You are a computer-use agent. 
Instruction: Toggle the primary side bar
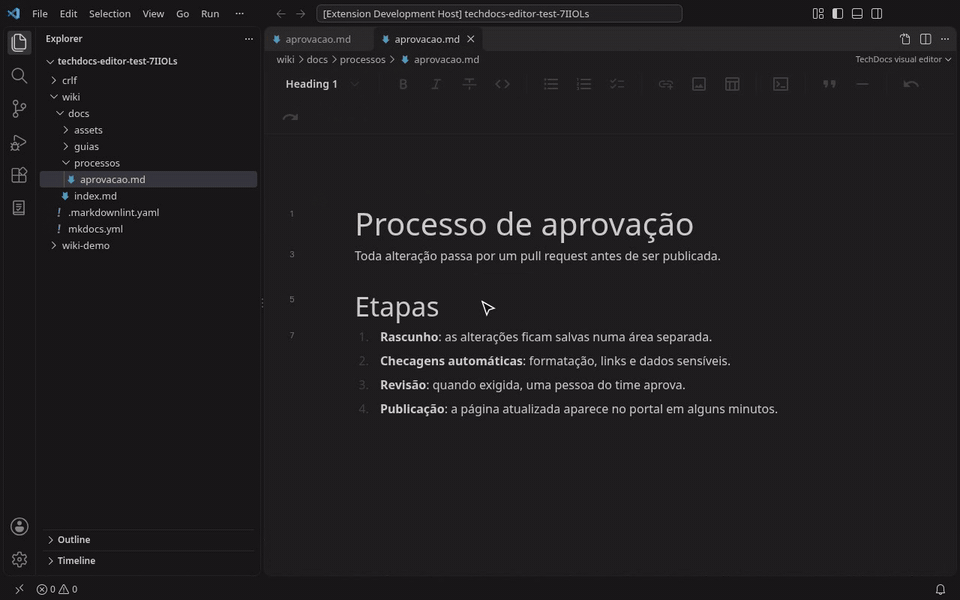click(x=838, y=13)
